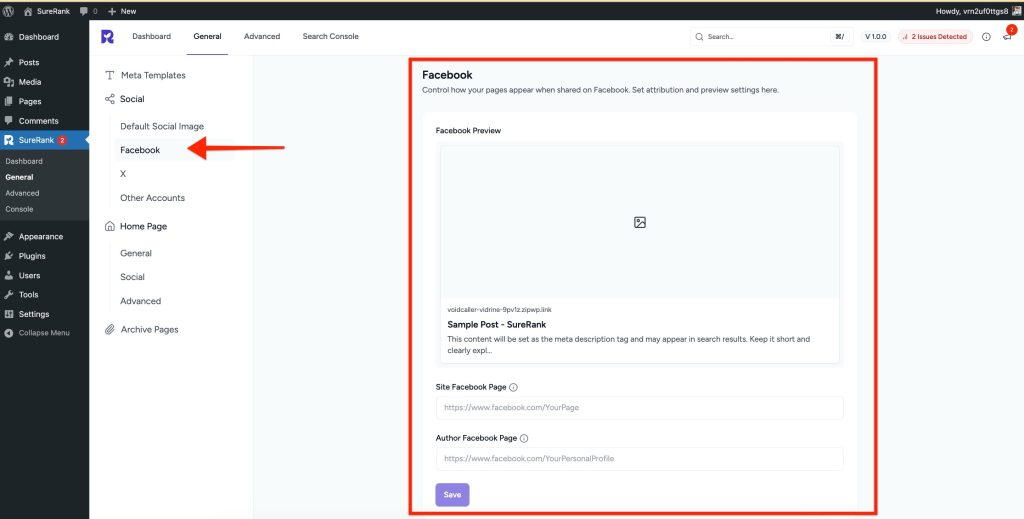
Task: Open SureRank Dashboard submenu link
Action: 24,161
